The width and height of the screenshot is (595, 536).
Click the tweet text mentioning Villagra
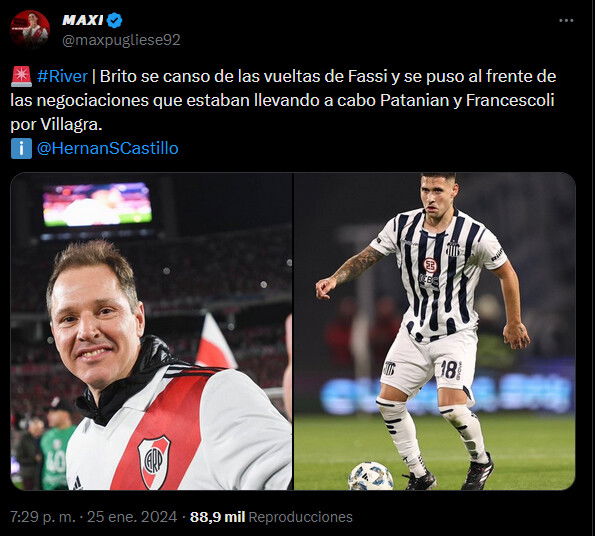(283, 101)
